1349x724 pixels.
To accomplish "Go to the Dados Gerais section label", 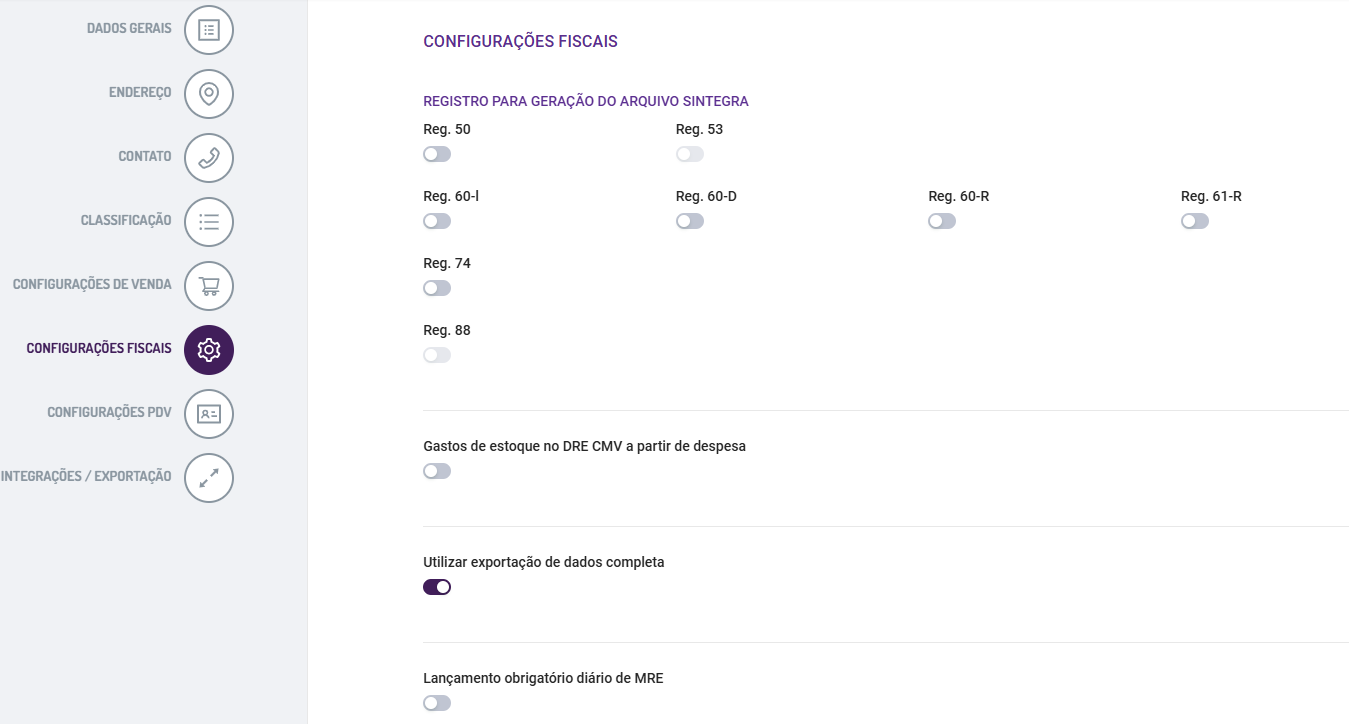I will point(129,29).
